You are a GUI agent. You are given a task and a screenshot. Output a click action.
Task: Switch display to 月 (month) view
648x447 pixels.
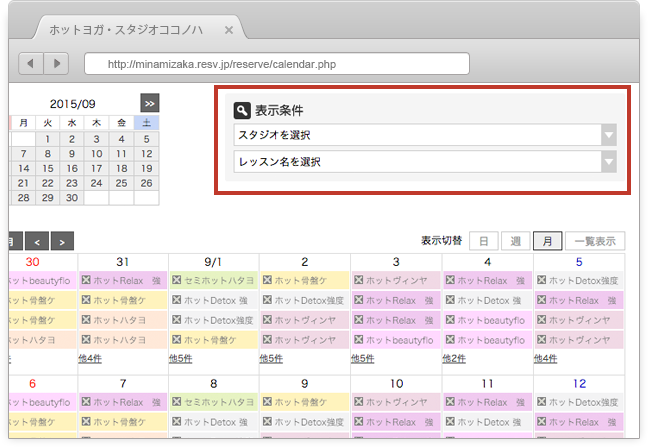pos(547,241)
